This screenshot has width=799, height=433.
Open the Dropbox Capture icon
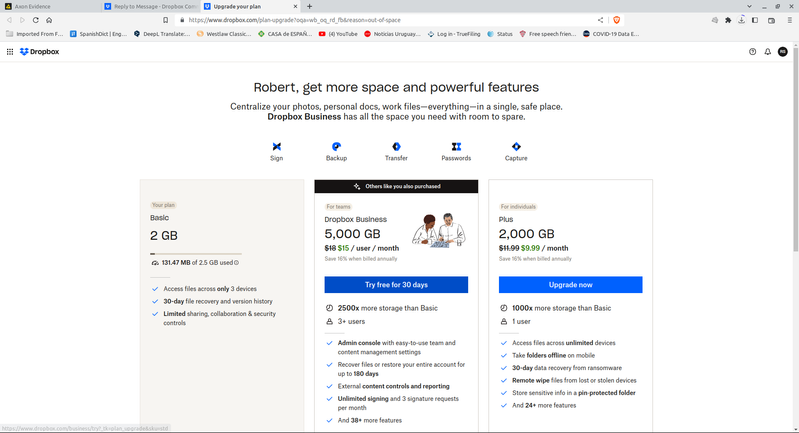pos(516,147)
